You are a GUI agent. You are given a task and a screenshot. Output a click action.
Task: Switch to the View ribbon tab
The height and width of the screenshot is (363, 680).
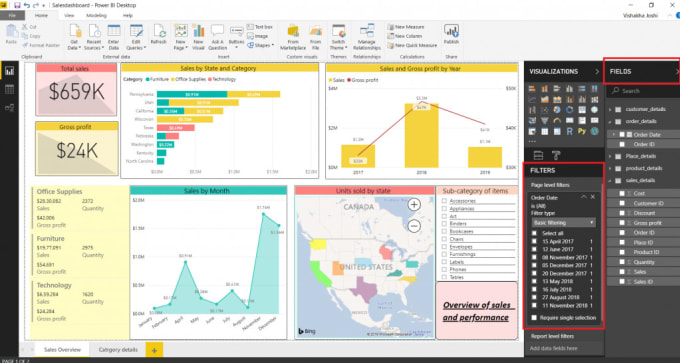coord(69,15)
